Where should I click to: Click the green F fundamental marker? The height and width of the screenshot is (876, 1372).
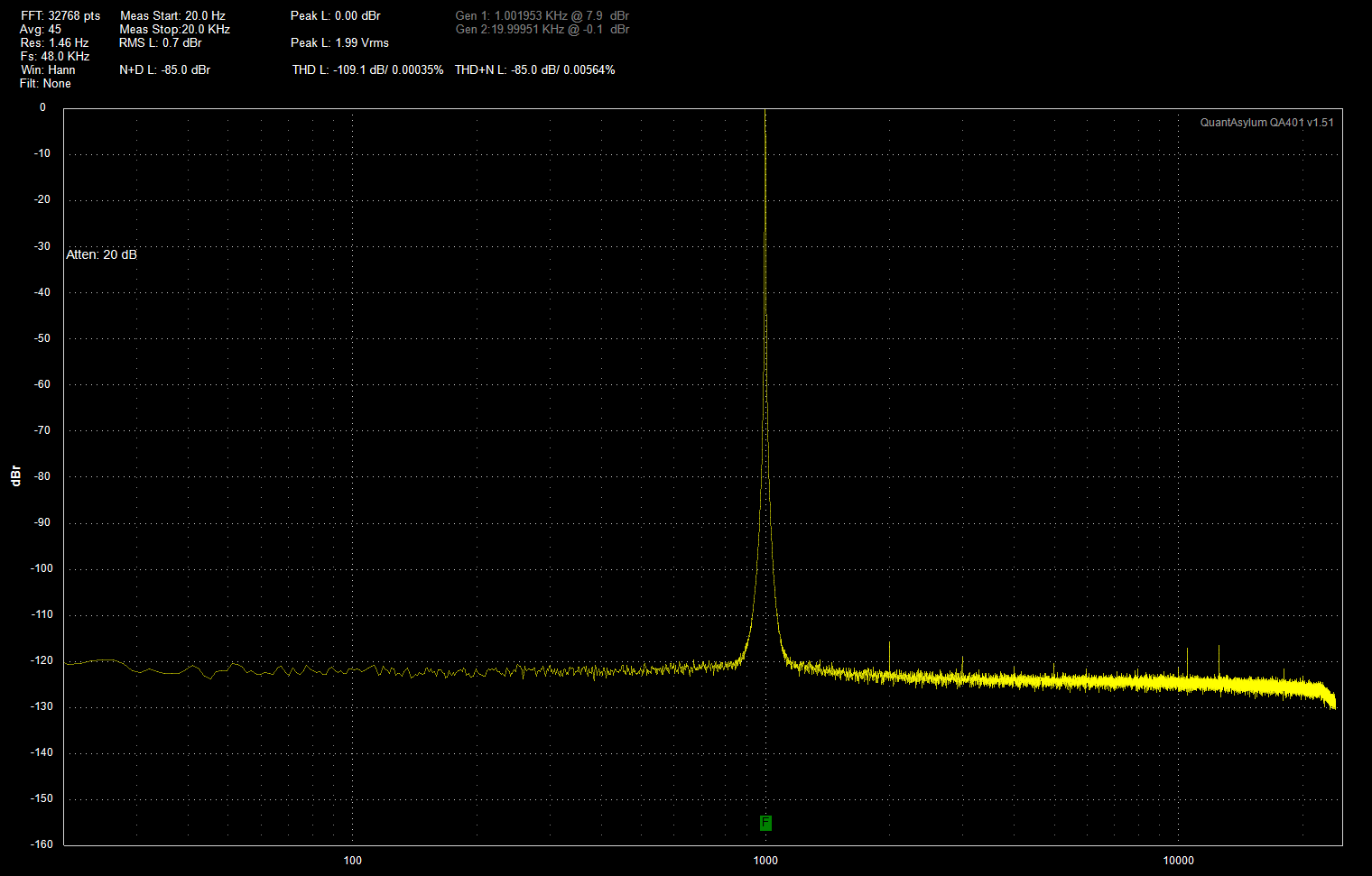click(x=765, y=823)
